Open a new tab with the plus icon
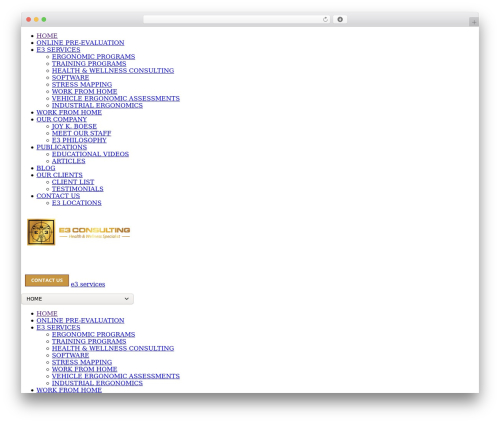The image size is (500, 423). pos(474,22)
